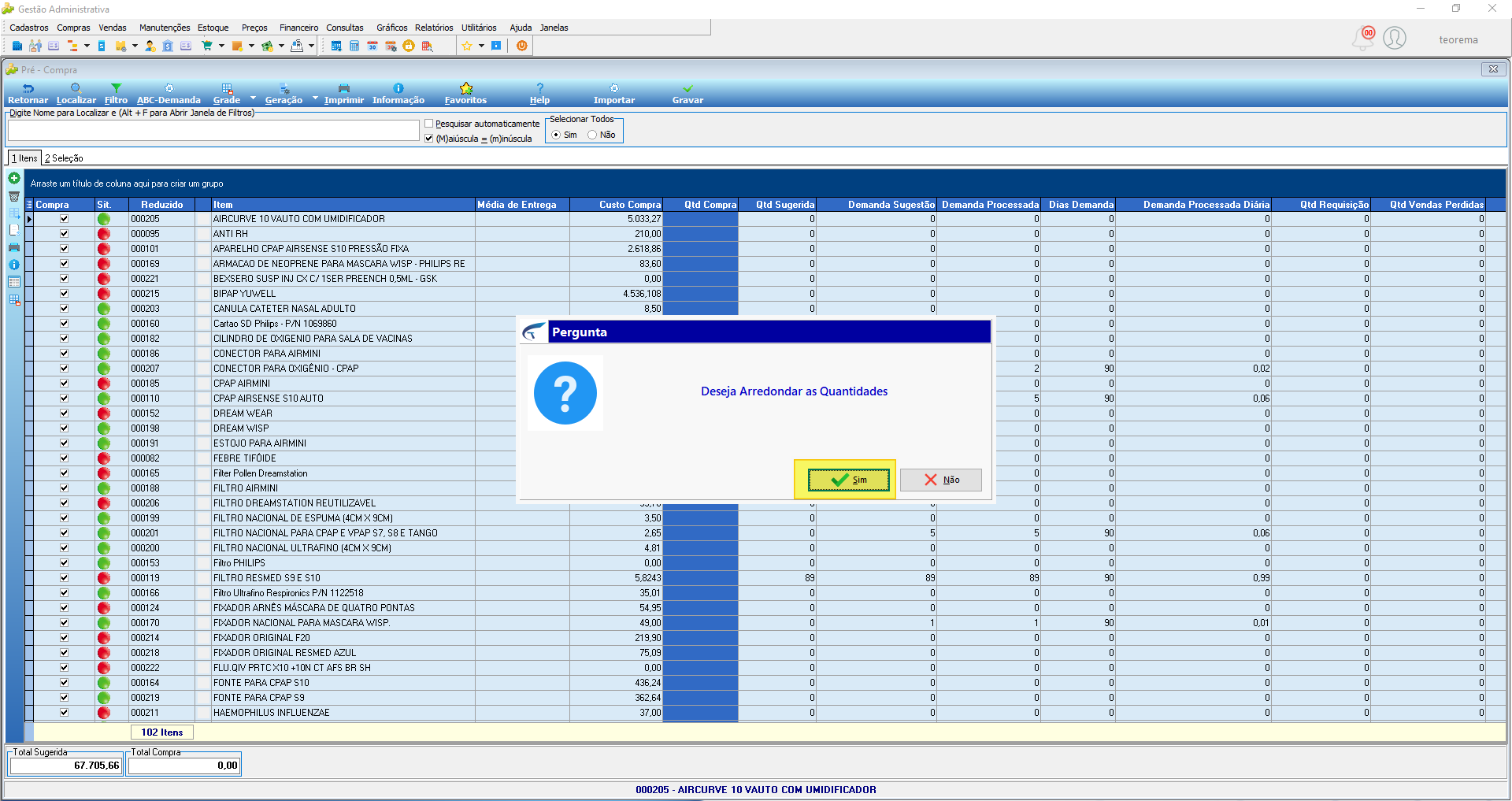Open the Relatórios menu
The height and width of the screenshot is (801, 1512).
coord(434,28)
